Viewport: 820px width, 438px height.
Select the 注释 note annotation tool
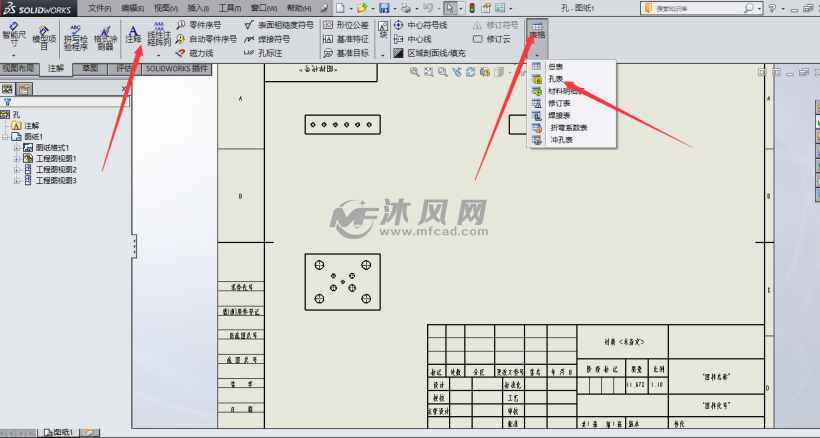(133, 34)
